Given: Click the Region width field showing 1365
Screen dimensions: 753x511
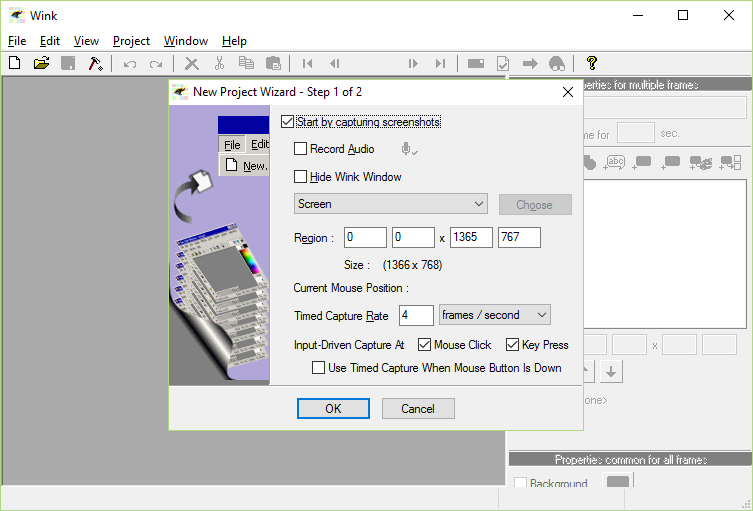Looking at the screenshot, I should 471,237.
